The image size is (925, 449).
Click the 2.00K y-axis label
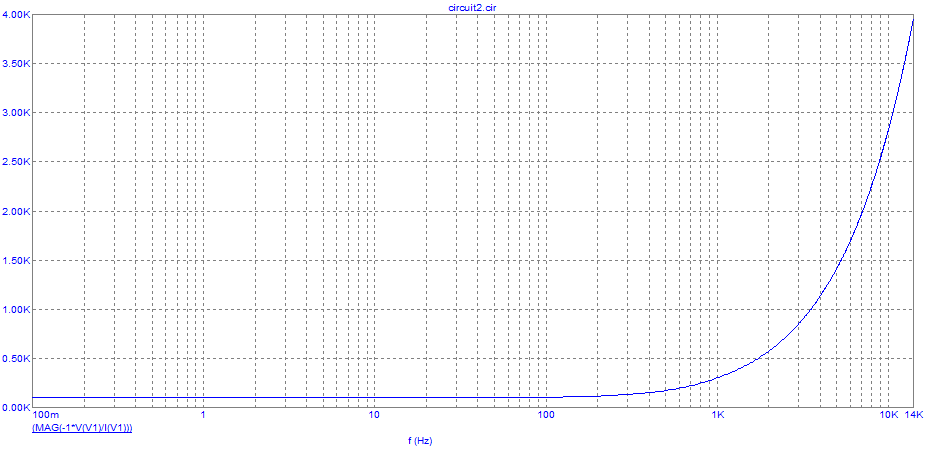click(x=16, y=211)
